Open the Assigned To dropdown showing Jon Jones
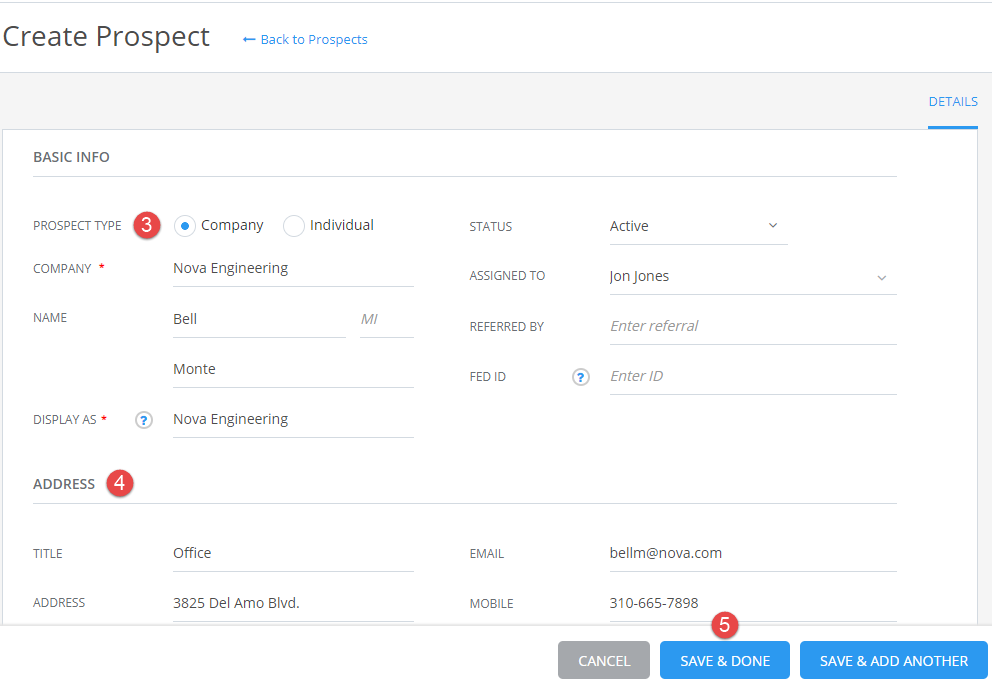Screen dimensions: 992x694 [x=753, y=277]
